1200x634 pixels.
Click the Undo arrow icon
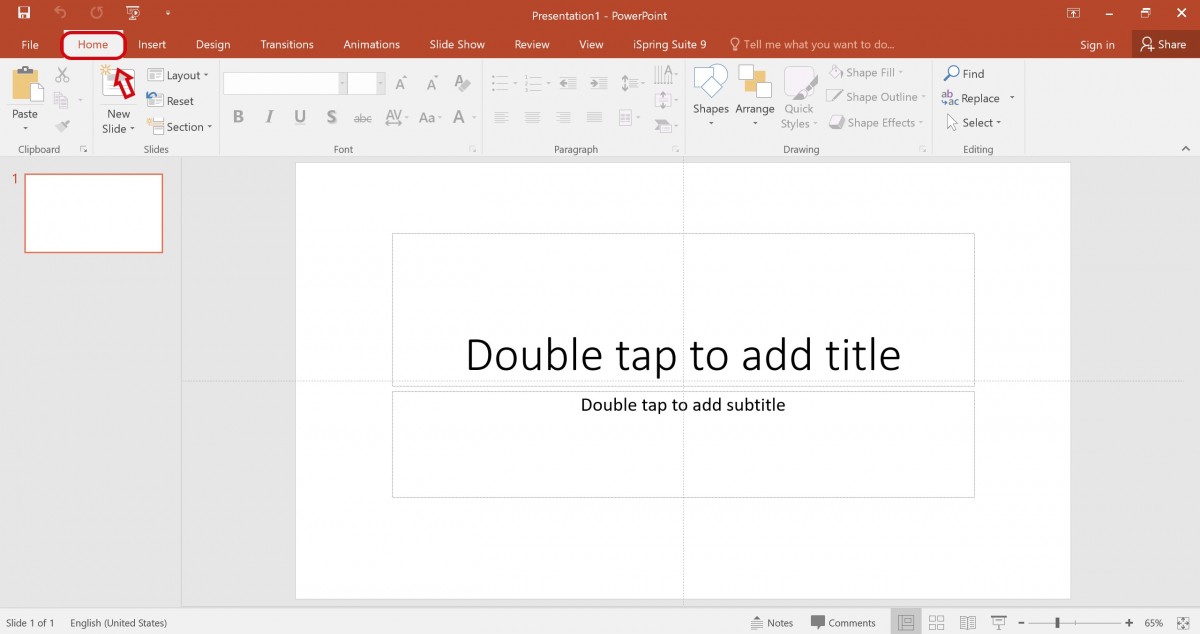[x=60, y=13]
